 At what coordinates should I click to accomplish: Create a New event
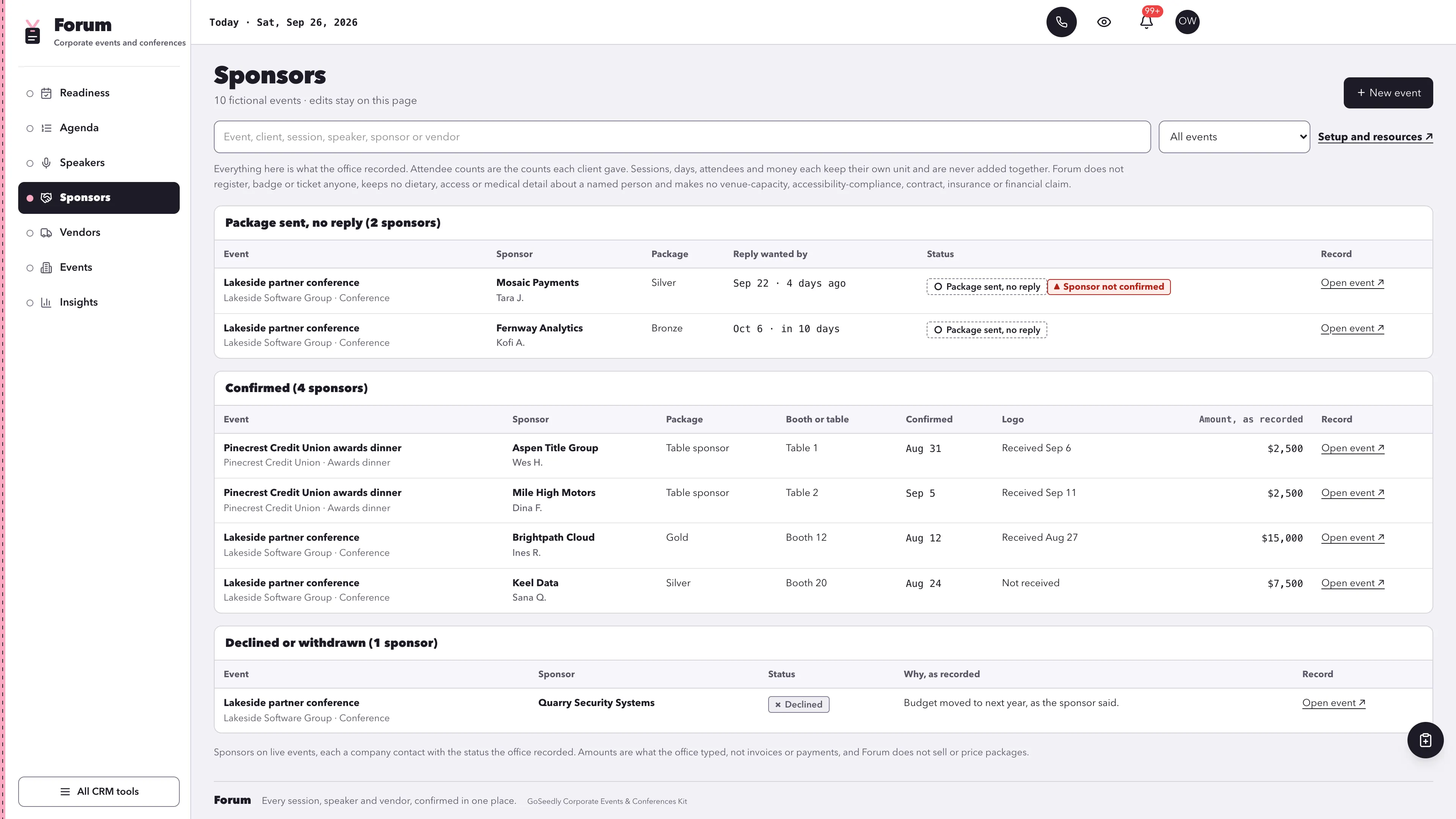point(1388,93)
